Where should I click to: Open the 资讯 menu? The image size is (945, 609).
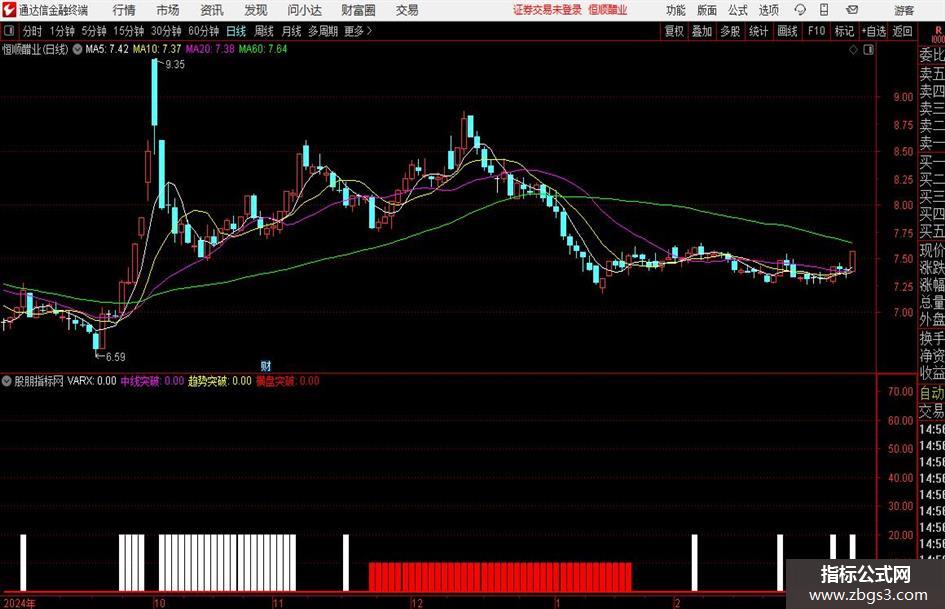point(212,10)
